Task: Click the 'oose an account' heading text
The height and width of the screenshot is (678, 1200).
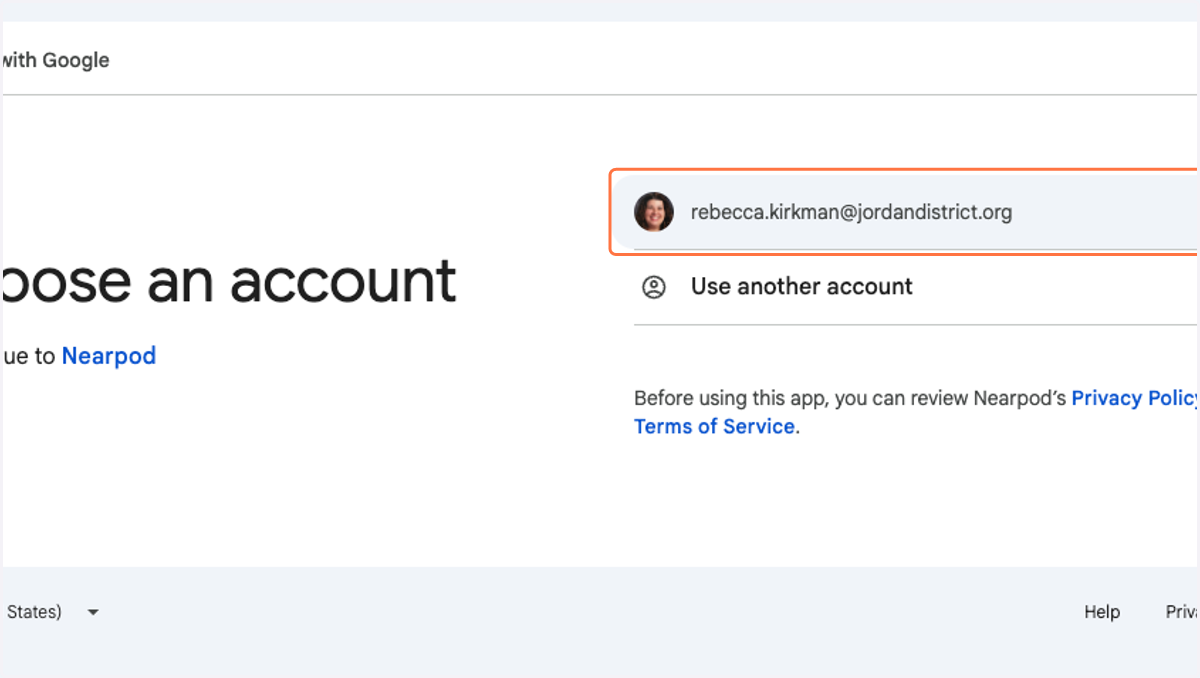Action: 229,281
